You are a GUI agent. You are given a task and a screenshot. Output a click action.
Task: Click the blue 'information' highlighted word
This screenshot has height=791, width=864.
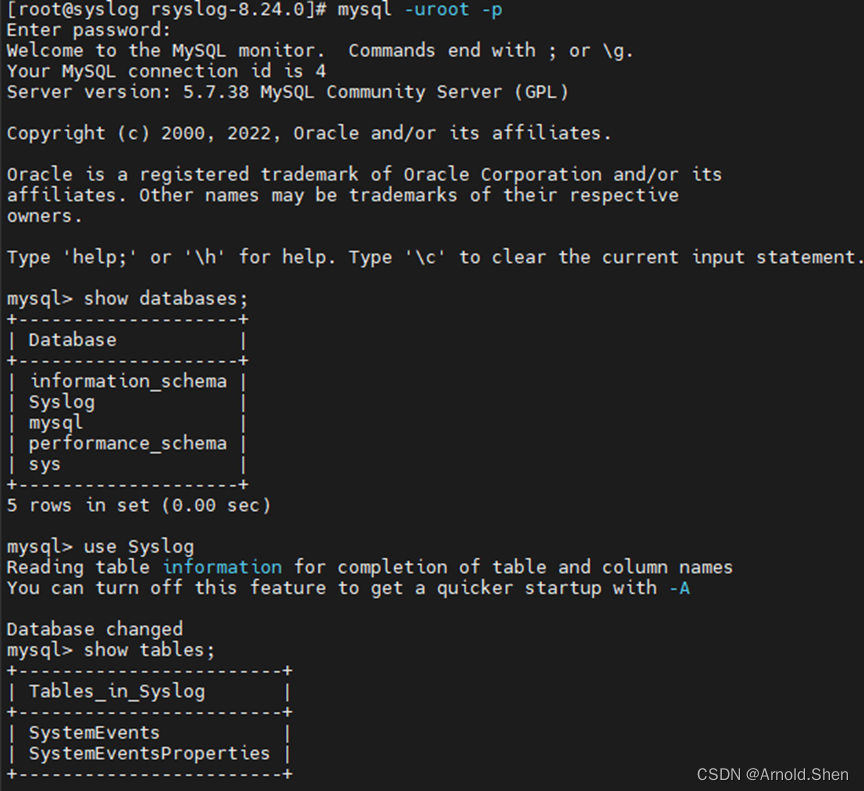[222, 567]
